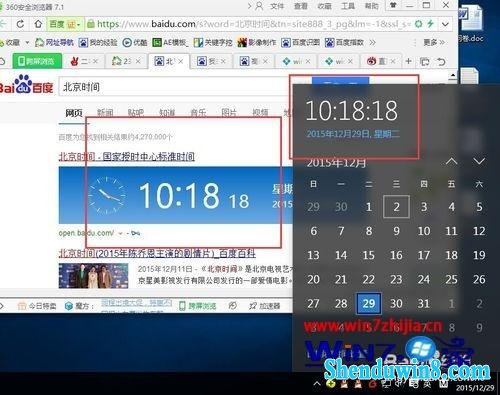Expand the 收藏 favorites dropdown arrow
The width and height of the screenshot is (500, 395).
27,43
